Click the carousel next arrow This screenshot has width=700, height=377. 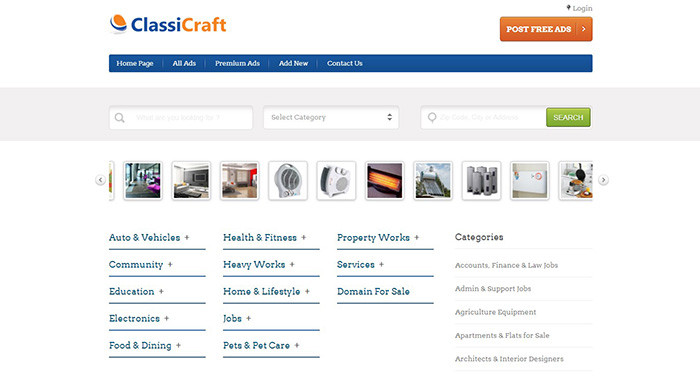pos(603,180)
